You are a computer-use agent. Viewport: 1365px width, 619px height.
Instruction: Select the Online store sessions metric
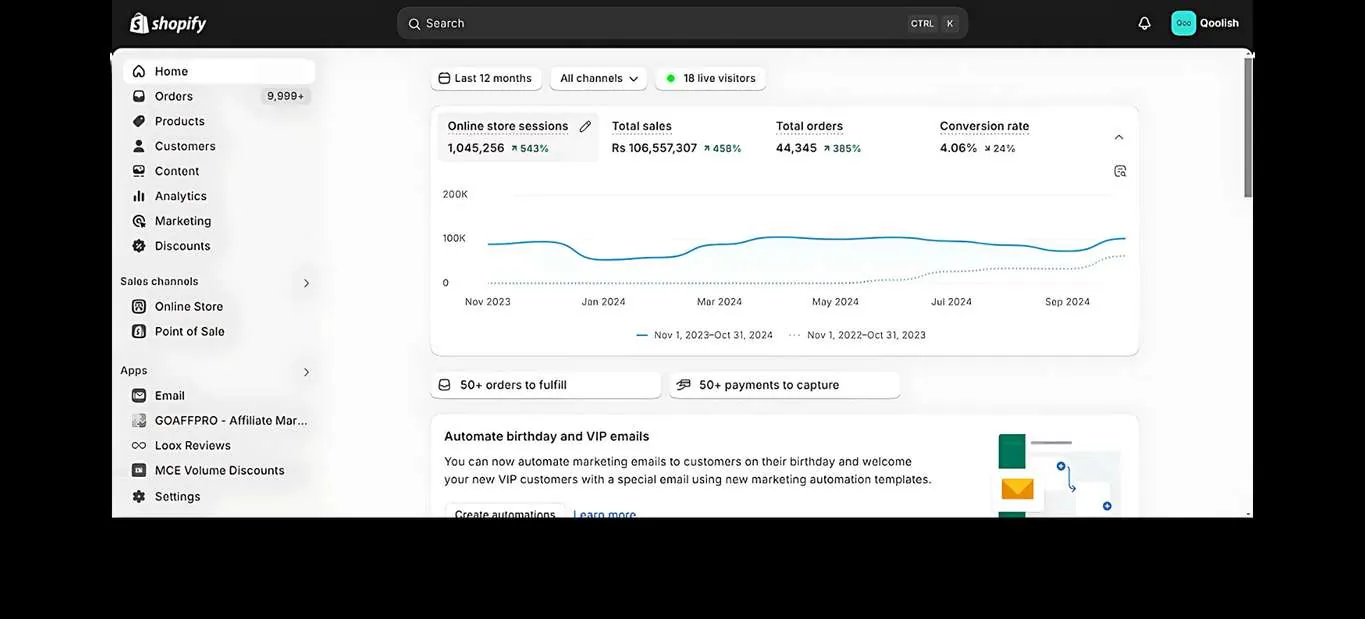tap(518, 137)
